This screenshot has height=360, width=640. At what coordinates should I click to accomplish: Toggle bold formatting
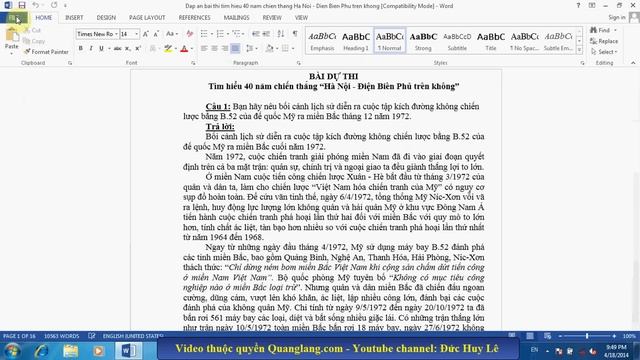(x=80, y=49)
